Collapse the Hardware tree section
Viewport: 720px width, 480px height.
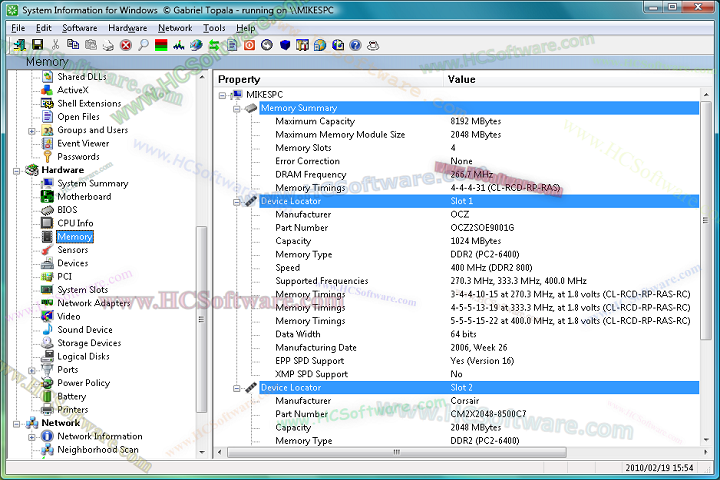click(x=17, y=171)
